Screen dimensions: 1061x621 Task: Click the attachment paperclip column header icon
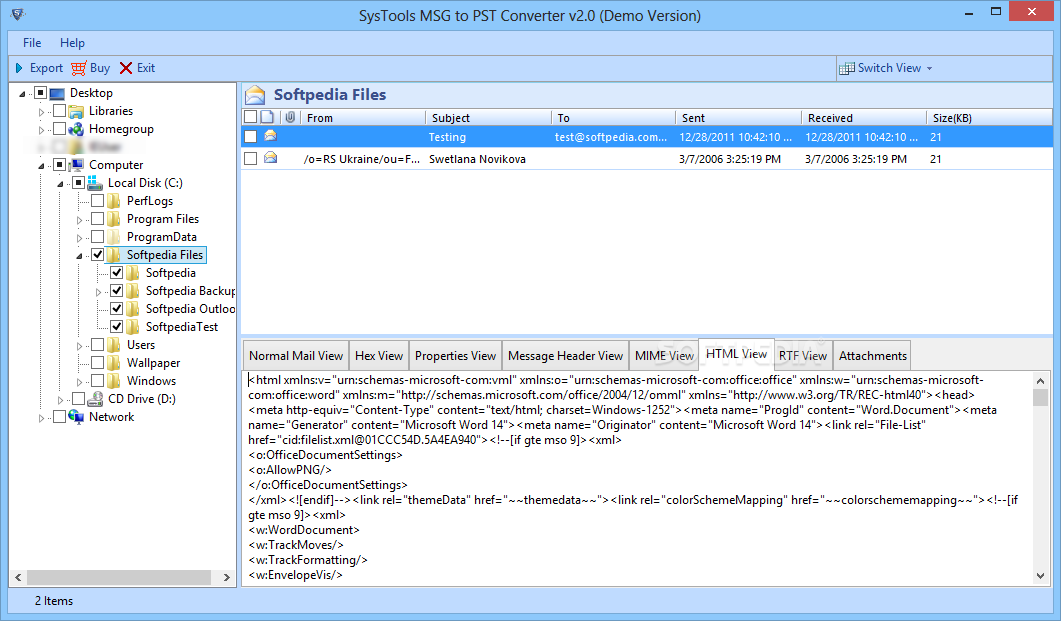(x=290, y=117)
